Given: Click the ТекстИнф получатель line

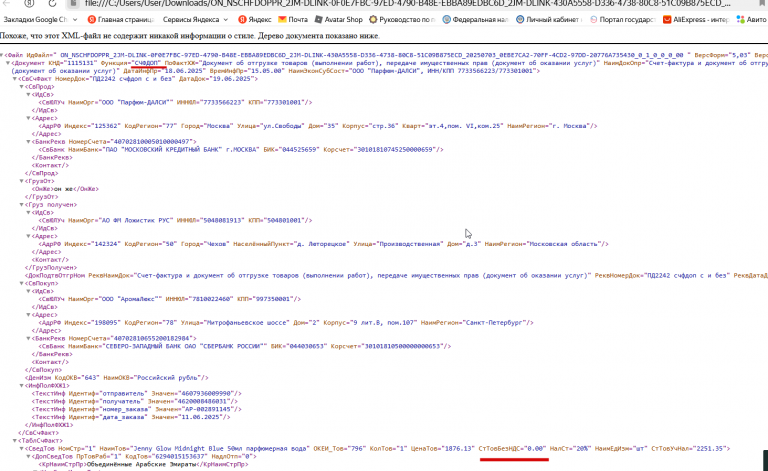Looking at the screenshot, I should tap(134, 401).
